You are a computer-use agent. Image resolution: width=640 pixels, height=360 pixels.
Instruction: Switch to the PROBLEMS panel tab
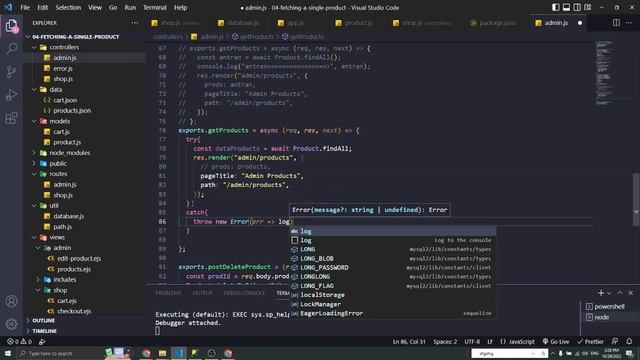[x=168, y=293]
